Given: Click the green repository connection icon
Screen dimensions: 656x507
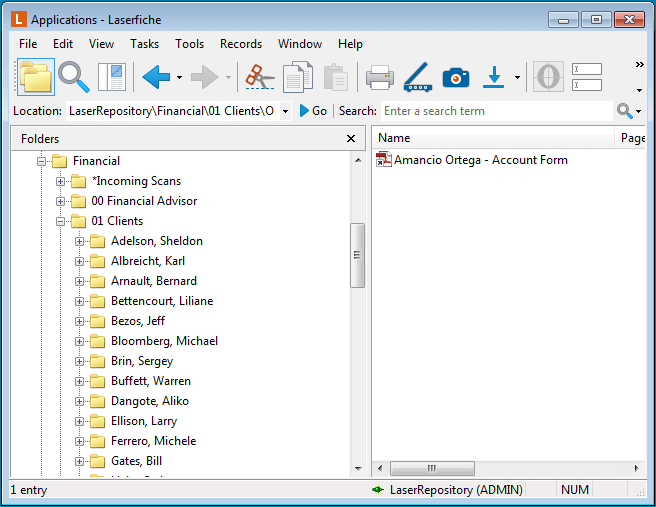Looking at the screenshot, I should pos(378,489).
